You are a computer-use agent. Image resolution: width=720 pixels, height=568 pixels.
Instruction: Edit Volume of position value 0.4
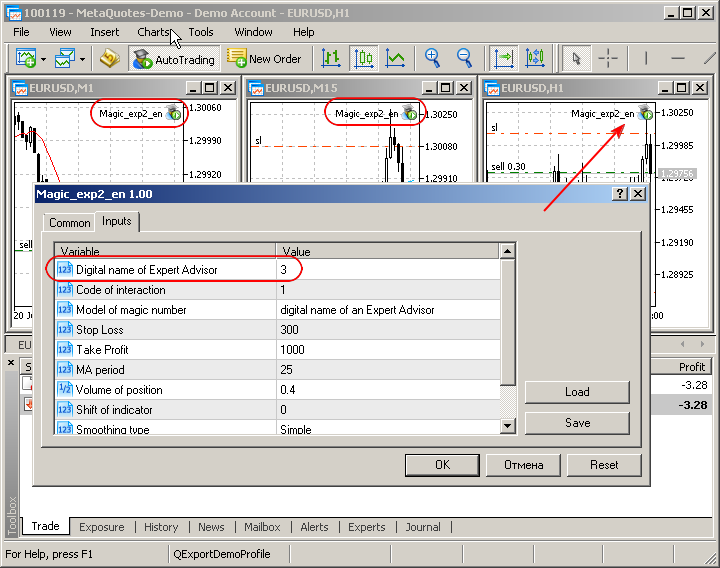point(388,390)
